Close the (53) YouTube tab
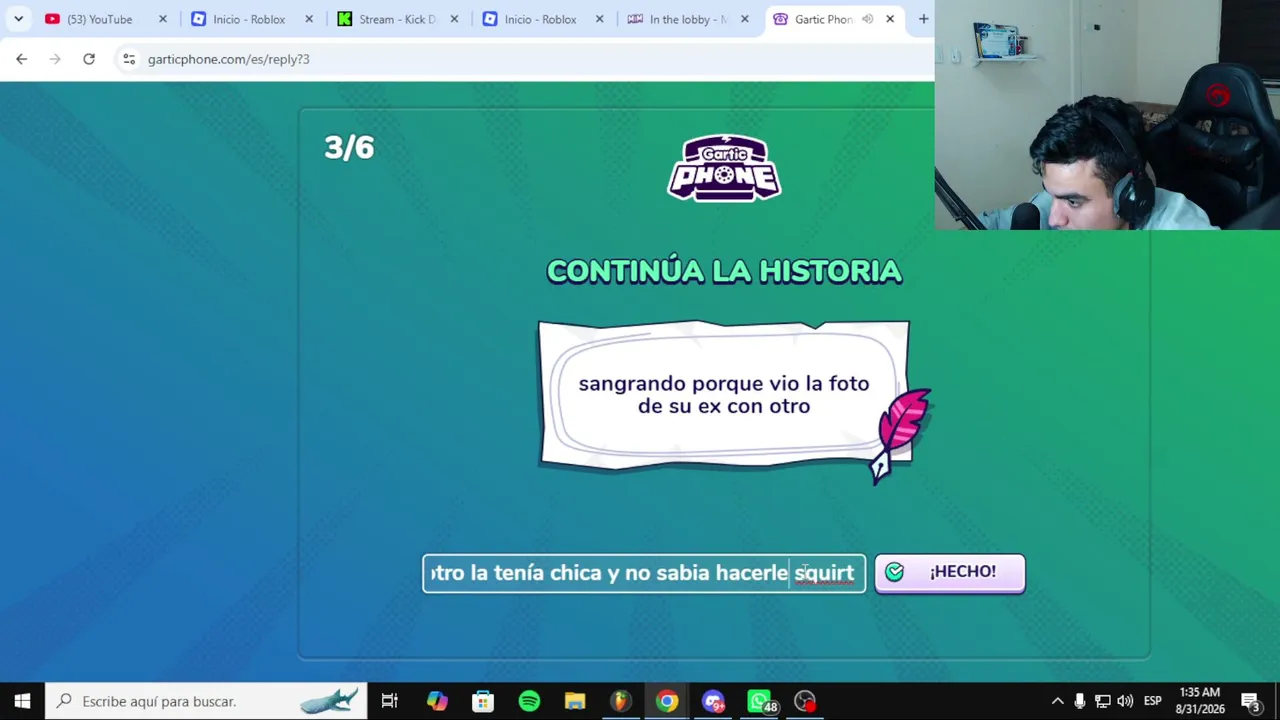The image size is (1280, 720). [x=163, y=19]
